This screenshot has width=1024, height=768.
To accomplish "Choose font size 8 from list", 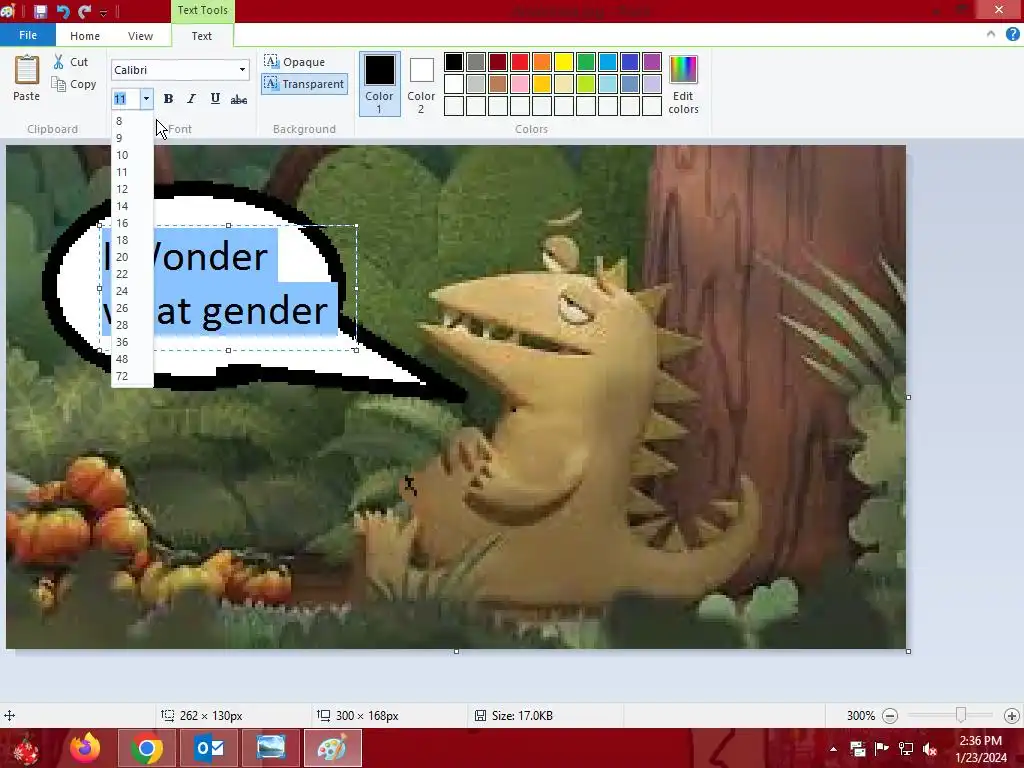I will click(133, 121).
